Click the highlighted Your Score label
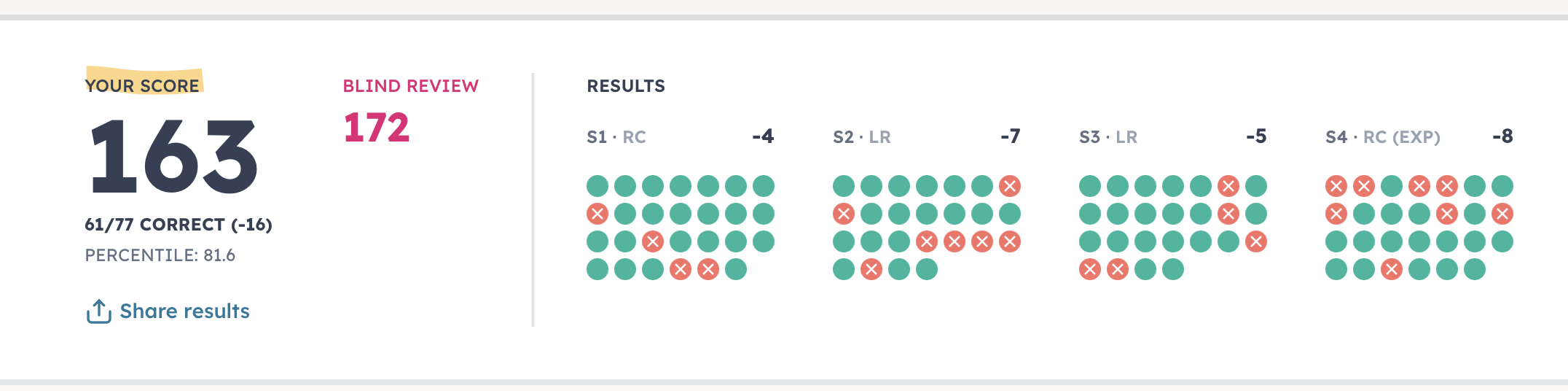The image size is (1568, 391). point(142,86)
